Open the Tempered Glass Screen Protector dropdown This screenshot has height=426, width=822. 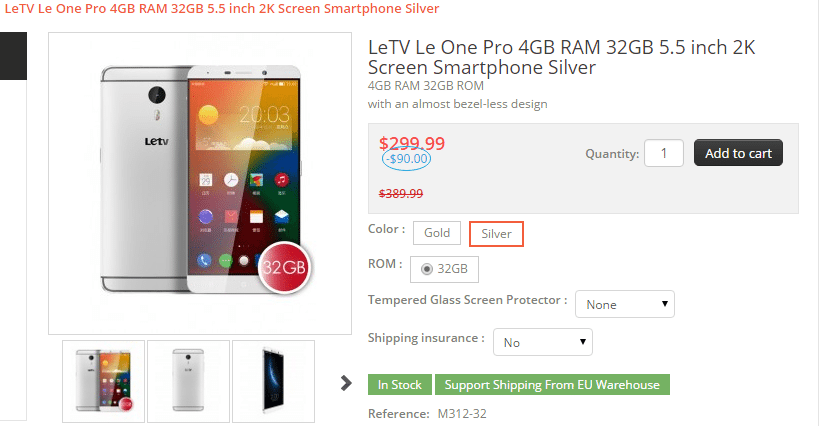pos(626,304)
